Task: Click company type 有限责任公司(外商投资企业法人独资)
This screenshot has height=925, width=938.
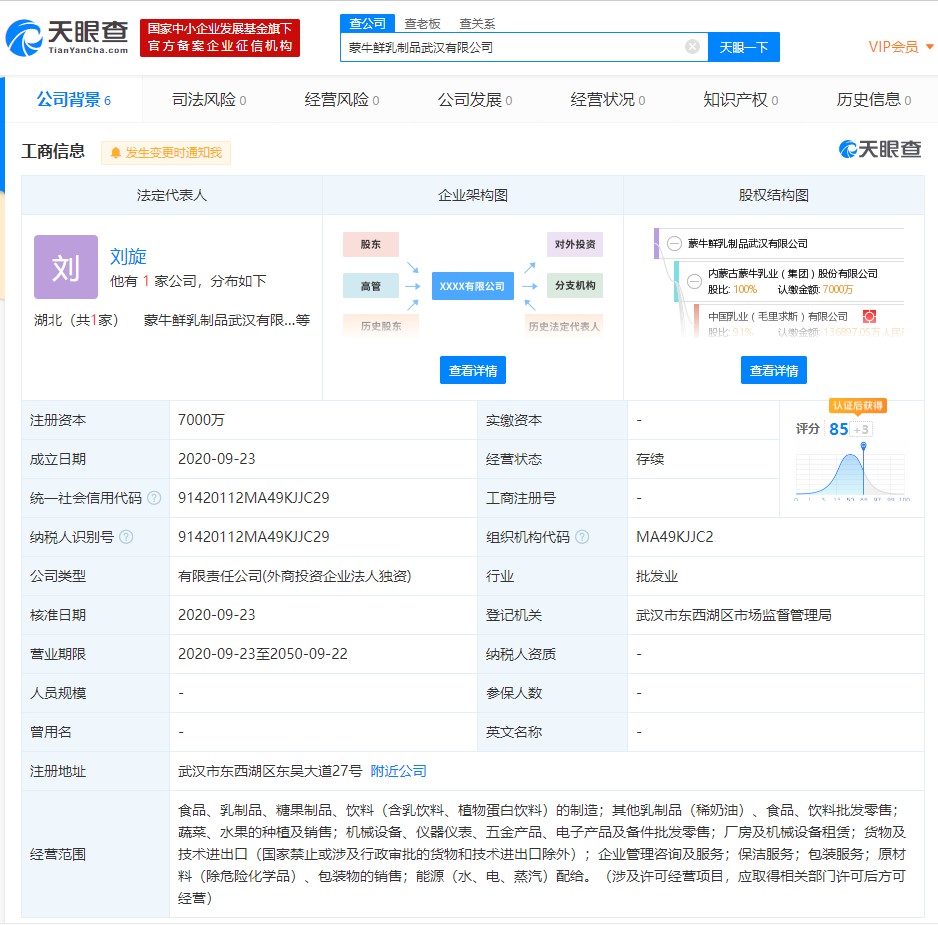Action: point(294,576)
